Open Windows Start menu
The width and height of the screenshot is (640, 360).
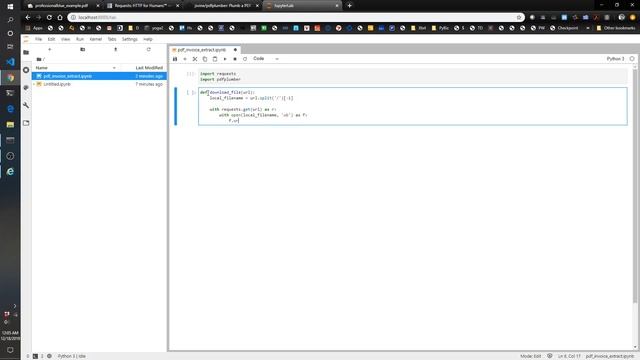tap(10, 6)
